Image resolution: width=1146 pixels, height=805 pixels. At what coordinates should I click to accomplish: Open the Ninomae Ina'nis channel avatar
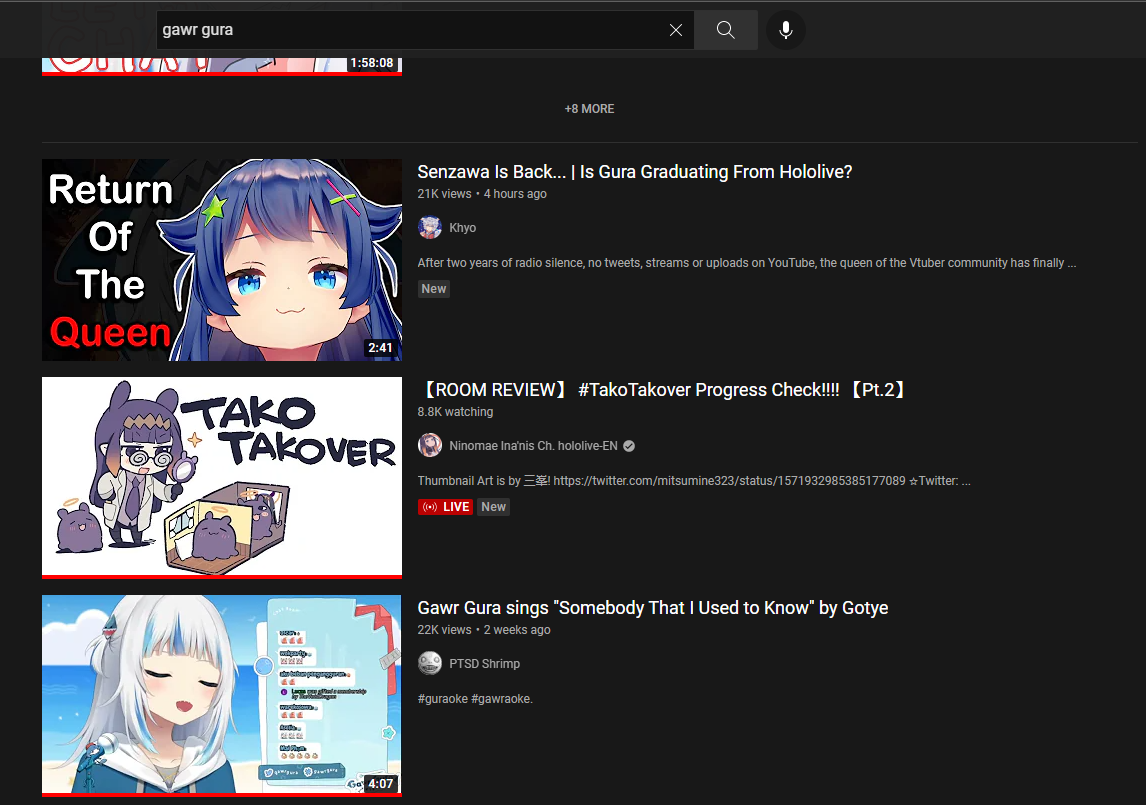tap(430, 445)
